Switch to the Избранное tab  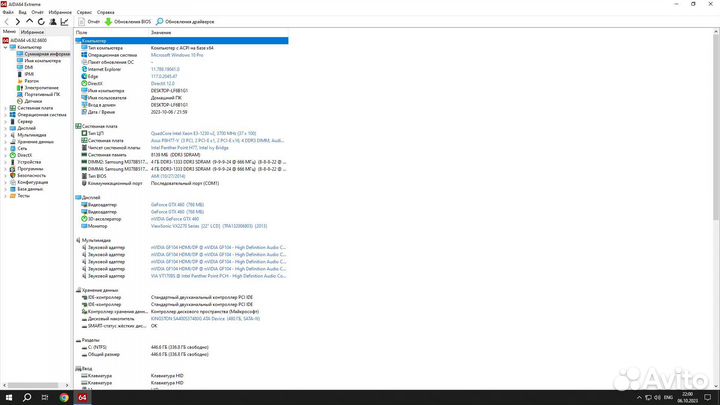[33, 32]
